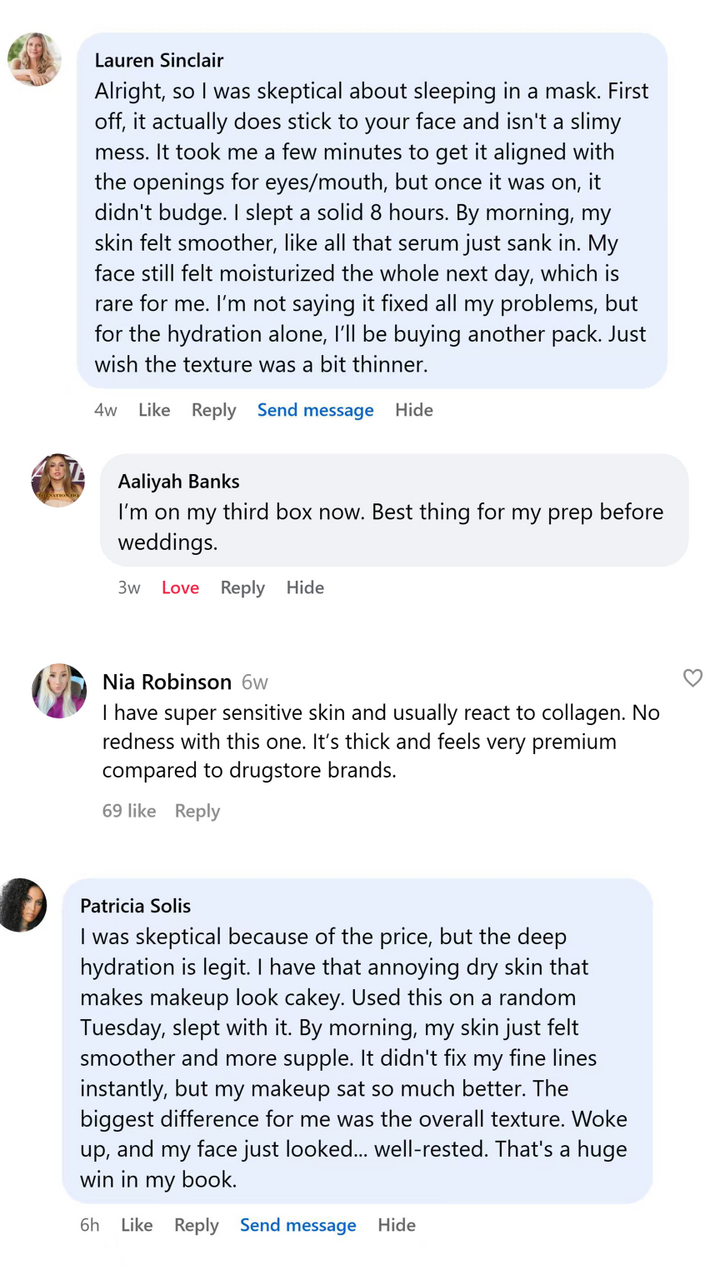The height and width of the screenshot is (1280, 720).
Task: View the 69 likes on Nia Robinson's comment
Action: point(129,811)
